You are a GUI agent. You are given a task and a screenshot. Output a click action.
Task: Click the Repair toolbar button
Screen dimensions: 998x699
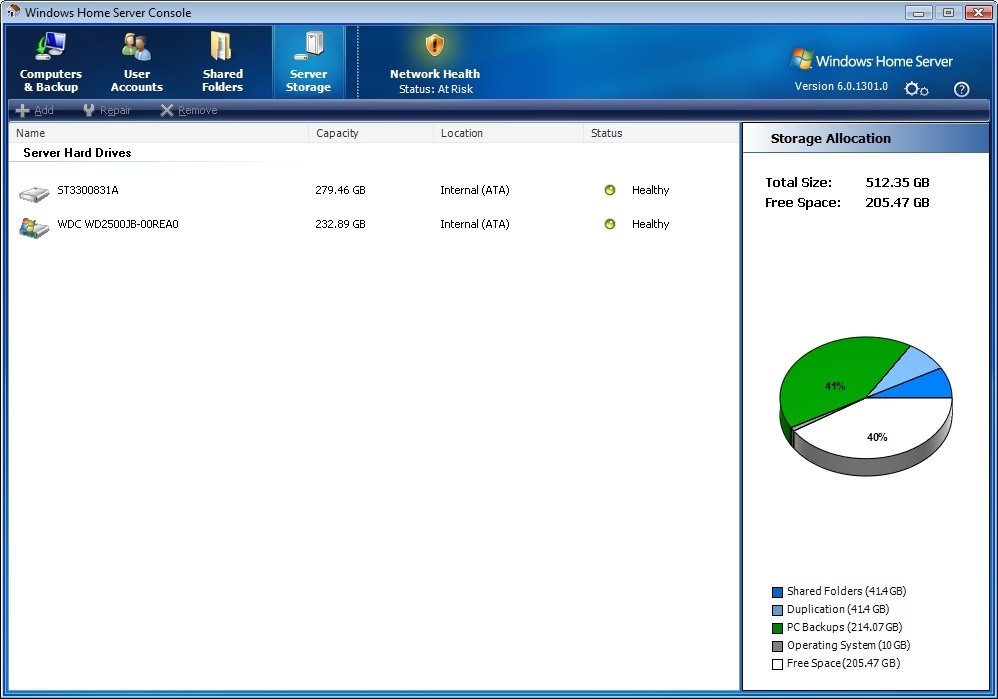coord(107,110)
